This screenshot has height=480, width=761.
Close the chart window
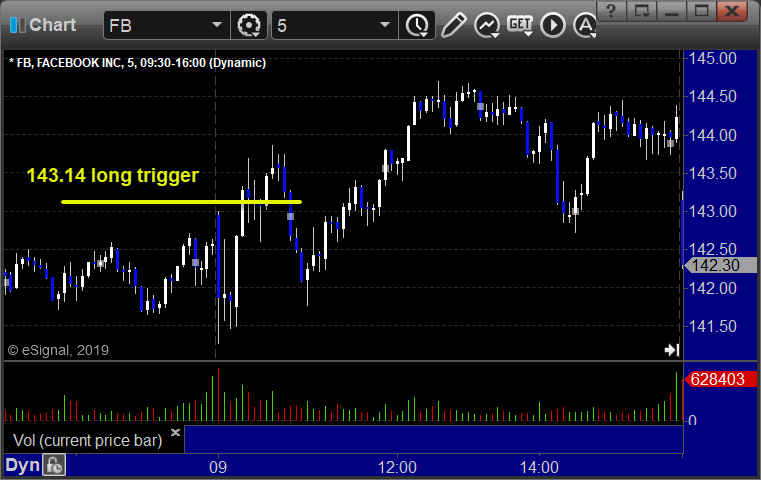click(732, 11)
